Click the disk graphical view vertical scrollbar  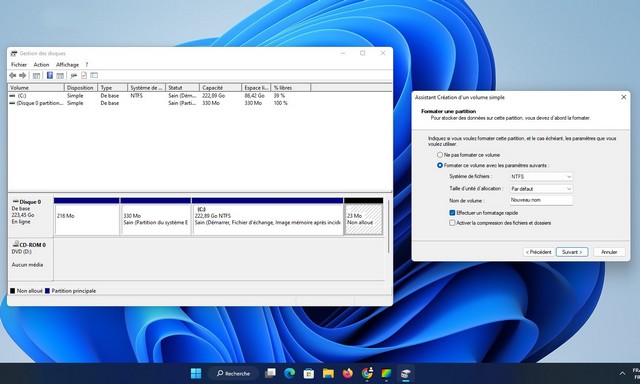pyautogui.click(x=388, y=226)
